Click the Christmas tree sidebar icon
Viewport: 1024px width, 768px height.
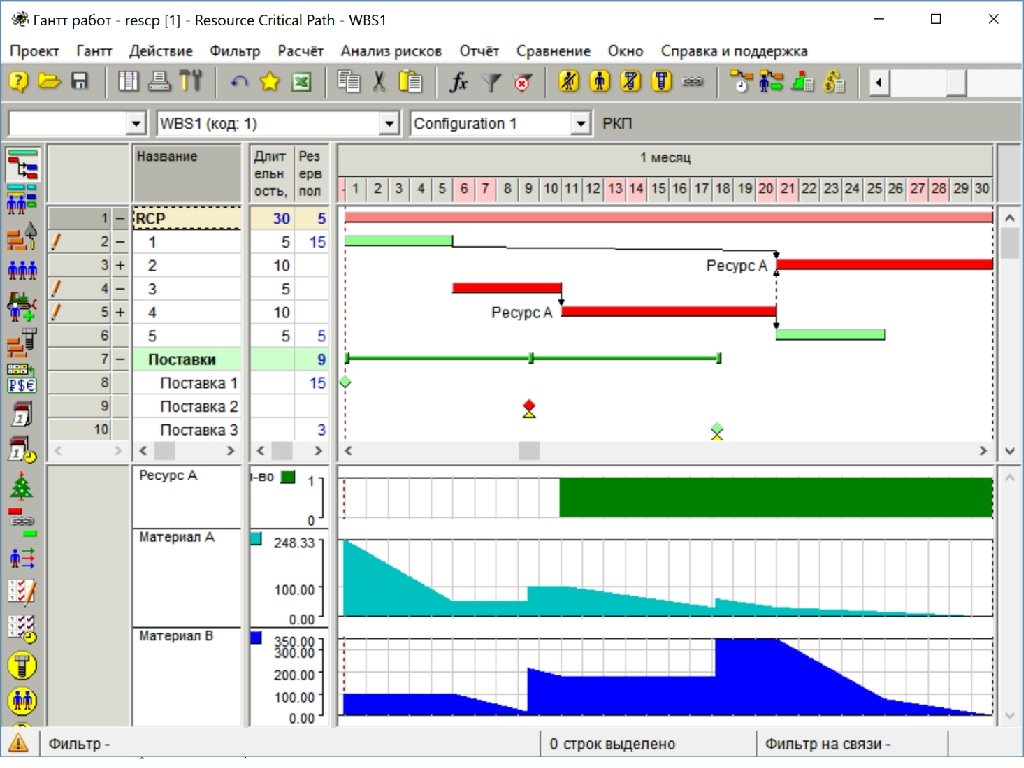22,487
